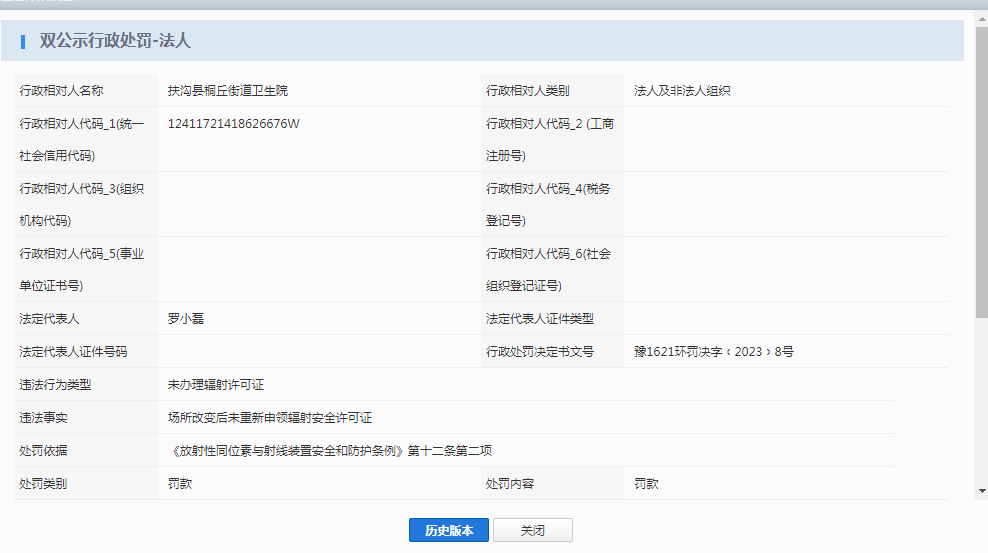The image size is (988, 553).
Task: Click the label 行政相对人名称
Action: tap(61, 91)
